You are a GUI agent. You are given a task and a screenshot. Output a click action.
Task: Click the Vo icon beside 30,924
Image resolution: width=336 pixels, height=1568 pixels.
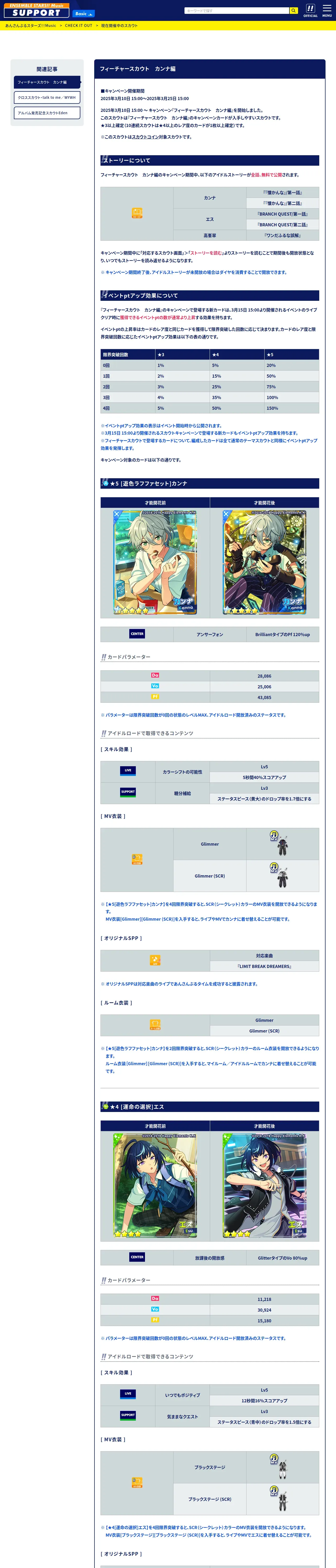coord(155,1309)
